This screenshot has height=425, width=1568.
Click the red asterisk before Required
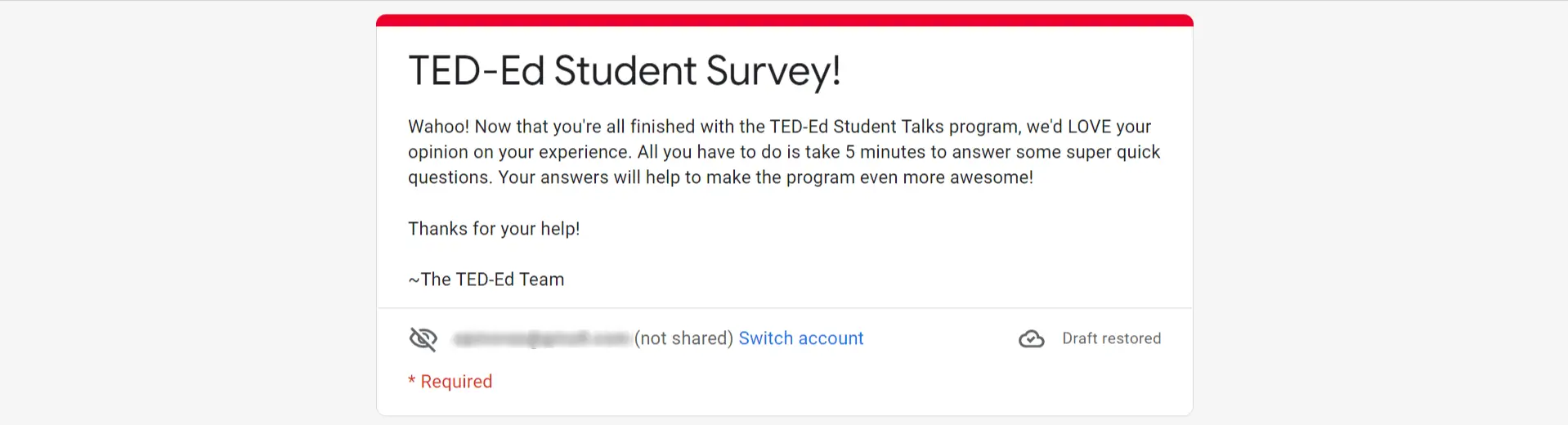[x=412, y=381]
